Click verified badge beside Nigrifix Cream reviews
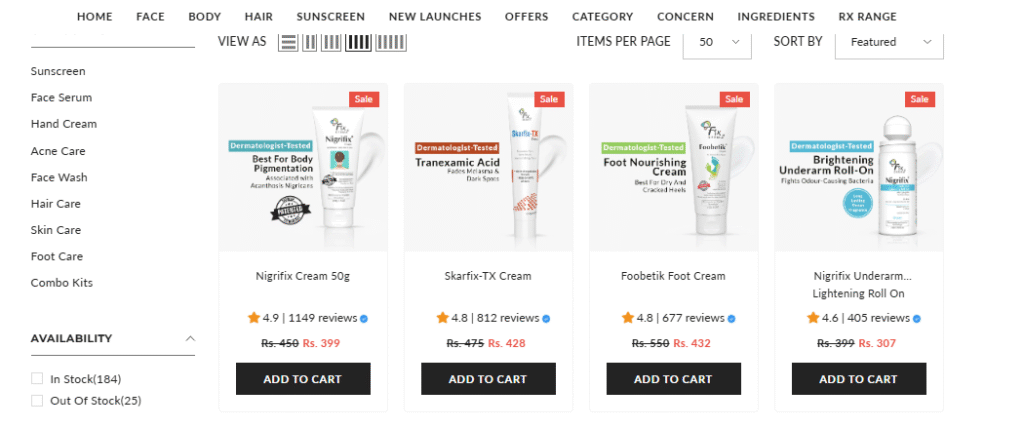The width and height of the screenshot is (1024, 428). (364, 319)
